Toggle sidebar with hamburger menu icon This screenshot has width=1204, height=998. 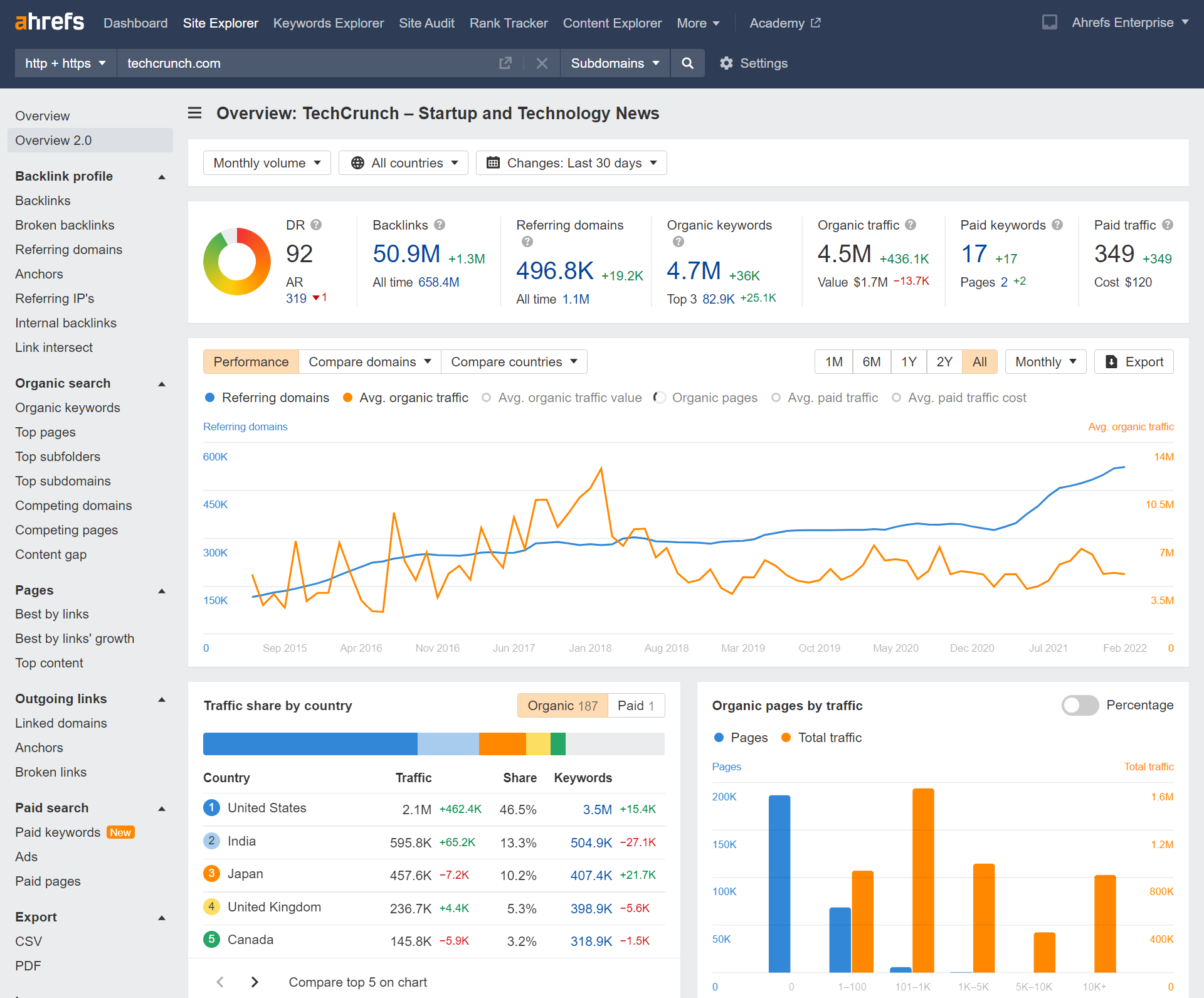click(x=195, y=113)
